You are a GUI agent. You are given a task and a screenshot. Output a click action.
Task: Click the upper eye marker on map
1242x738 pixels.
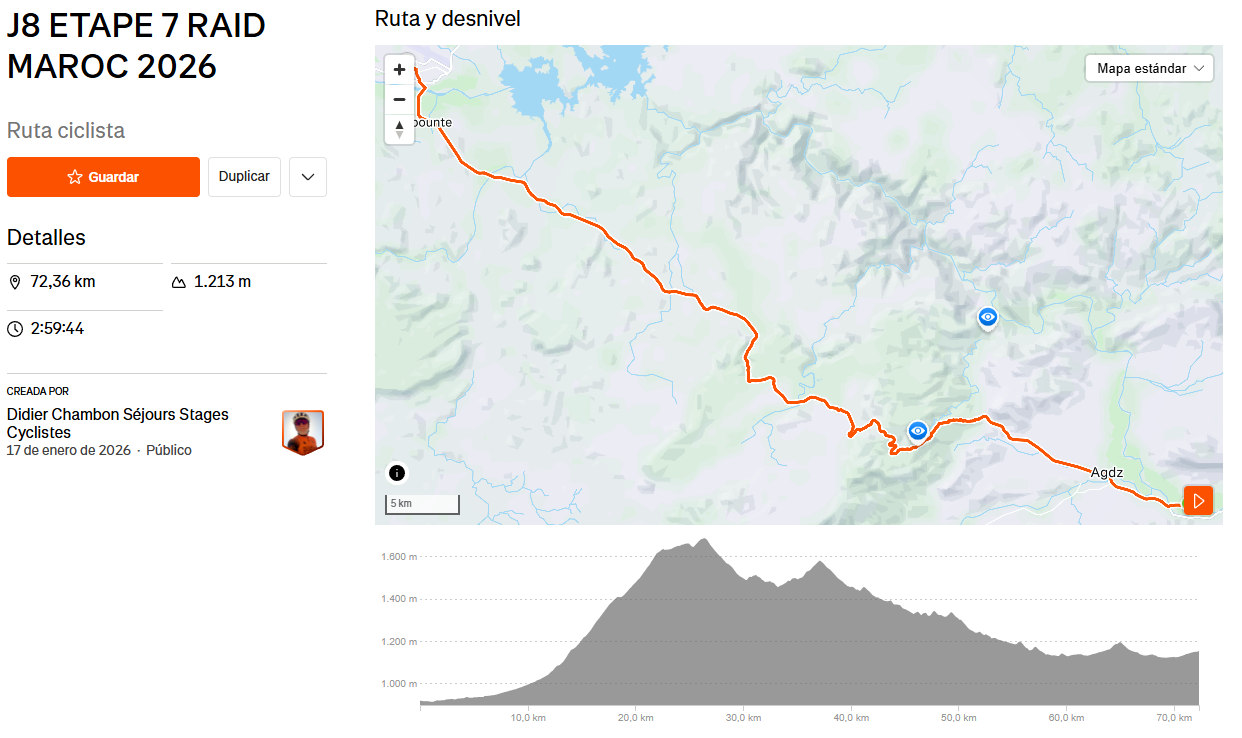[x=988, y=318]
